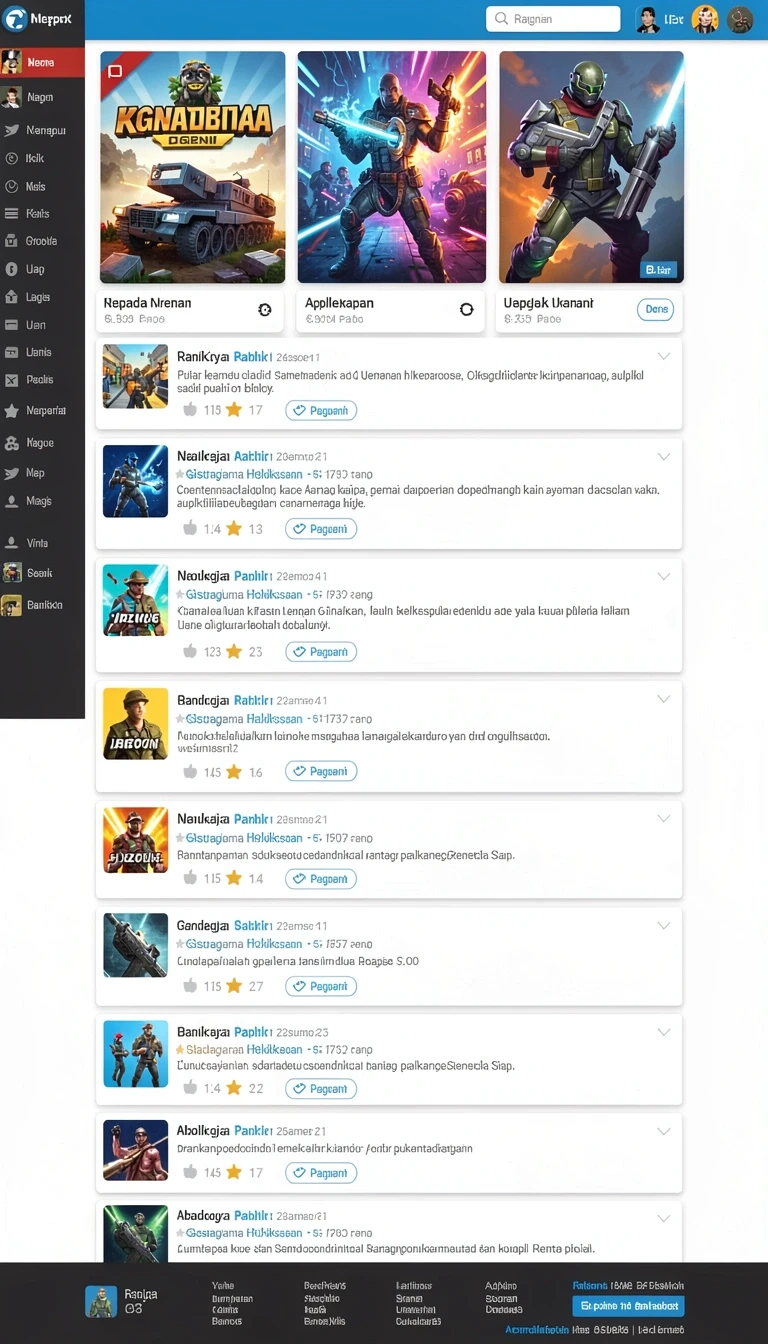Expand the Ranikrya post chevron
Image resolution: width=768 pixels, height=1344 pixels.
(x=663, y=356)
